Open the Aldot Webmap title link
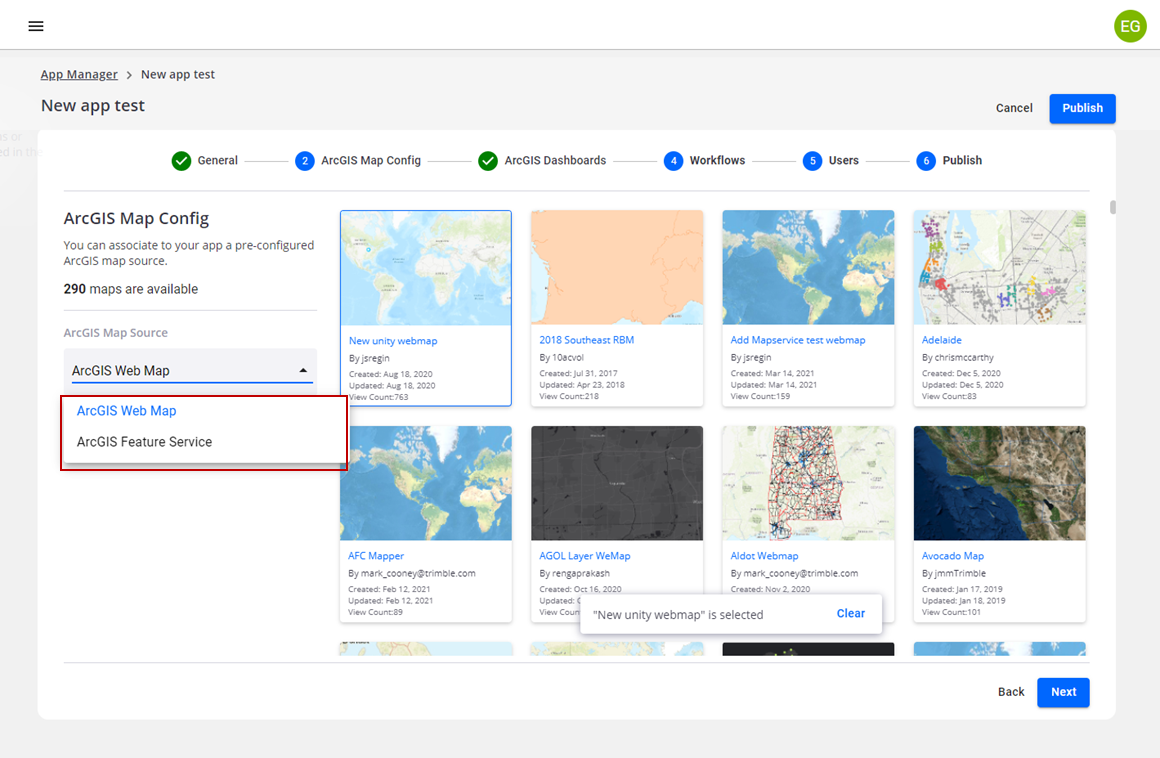 point(764,556)
